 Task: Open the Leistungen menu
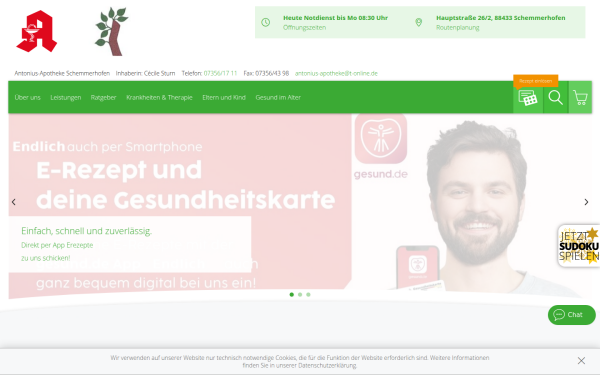coord(66,98)
